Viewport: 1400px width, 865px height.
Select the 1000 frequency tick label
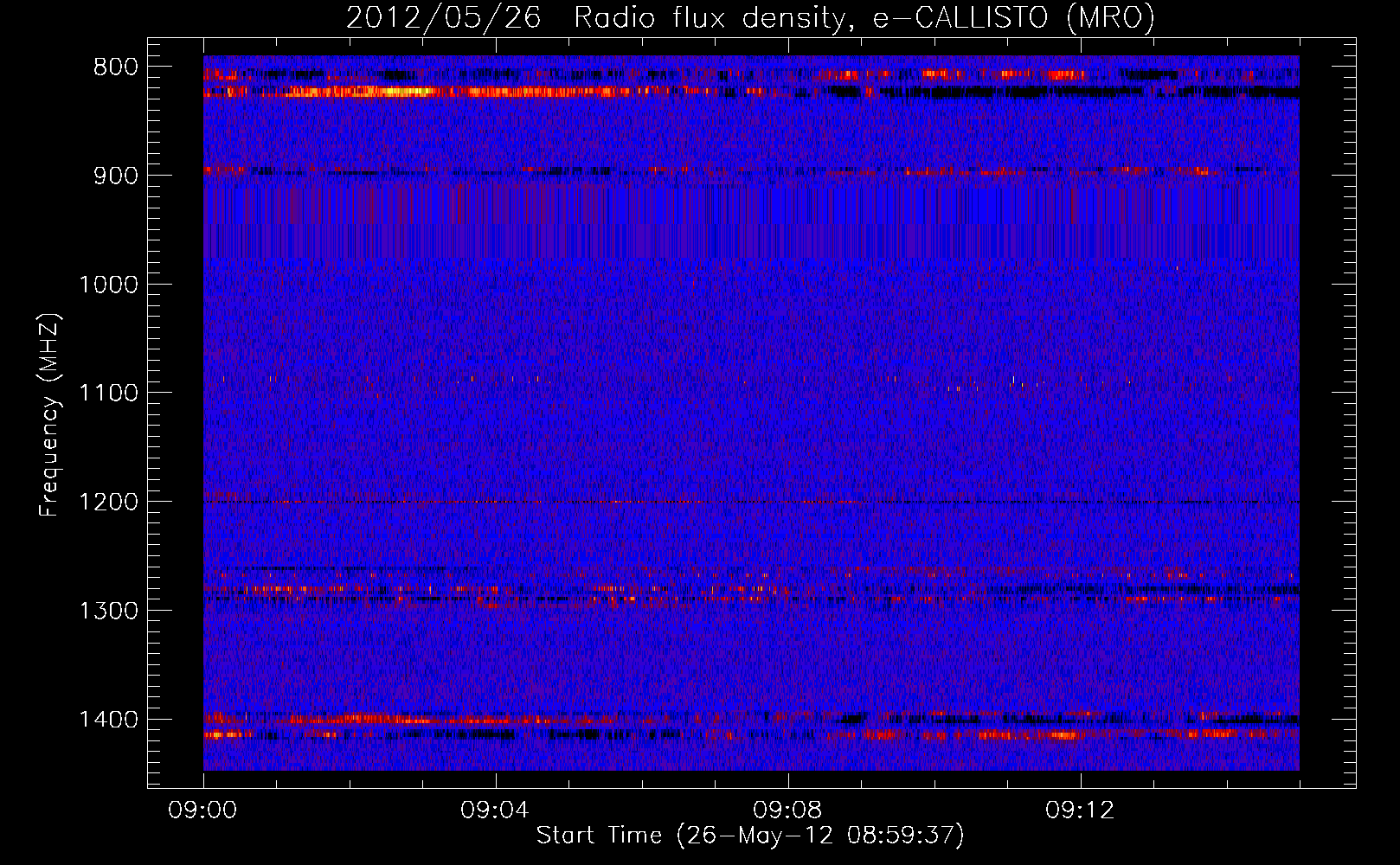click(x=108, y=285)
